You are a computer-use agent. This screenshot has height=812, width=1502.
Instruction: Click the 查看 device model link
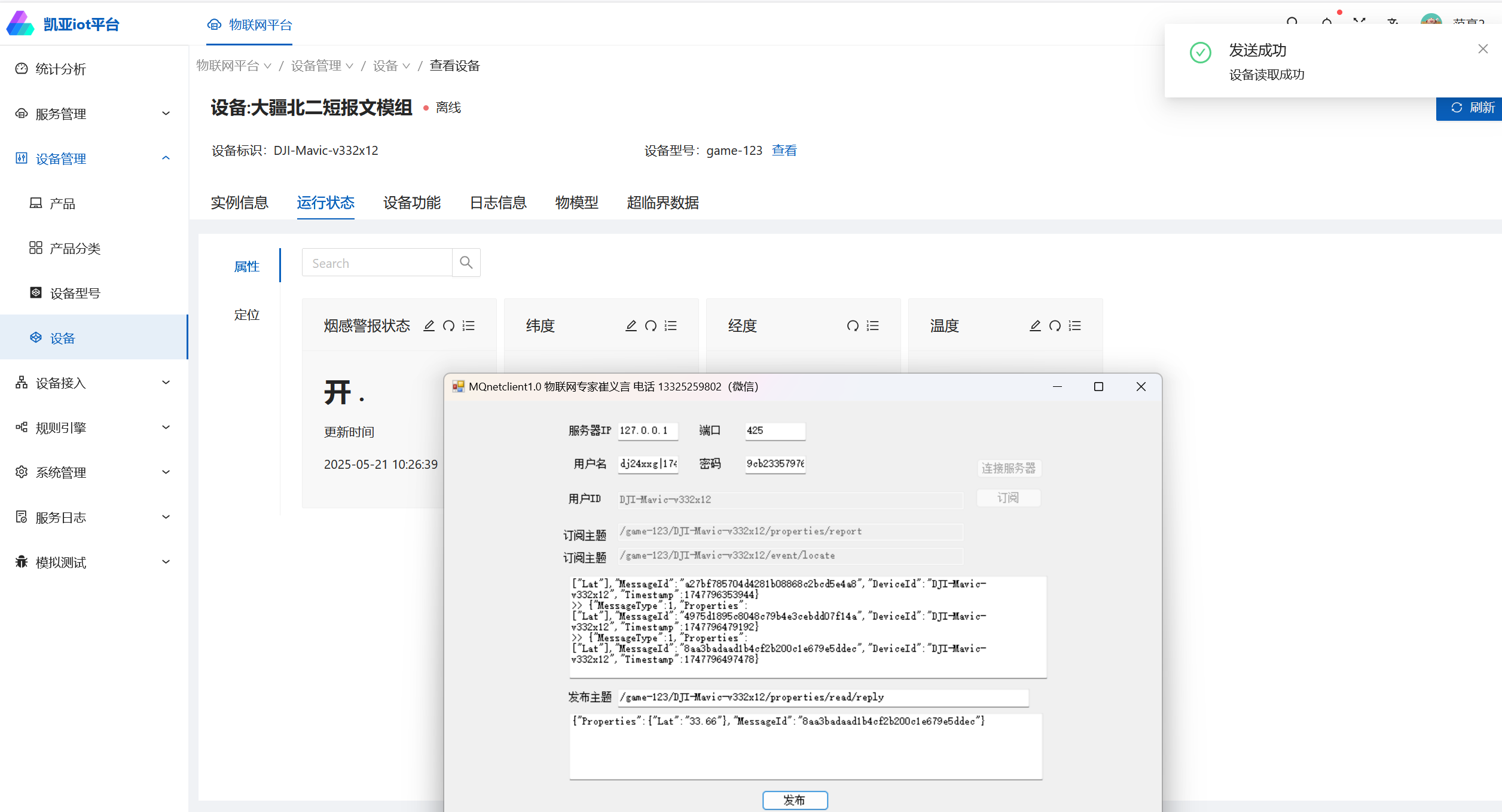tap(784, 151)
